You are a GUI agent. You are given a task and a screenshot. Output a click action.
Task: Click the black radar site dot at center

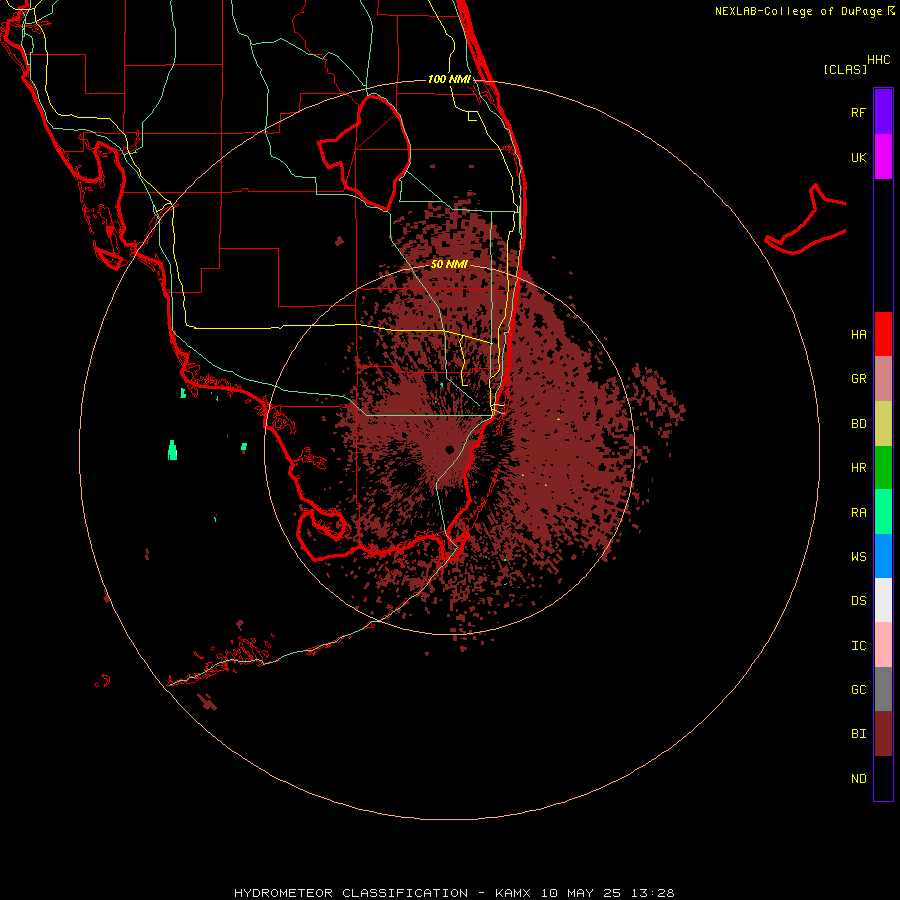[x=449, y=449]
